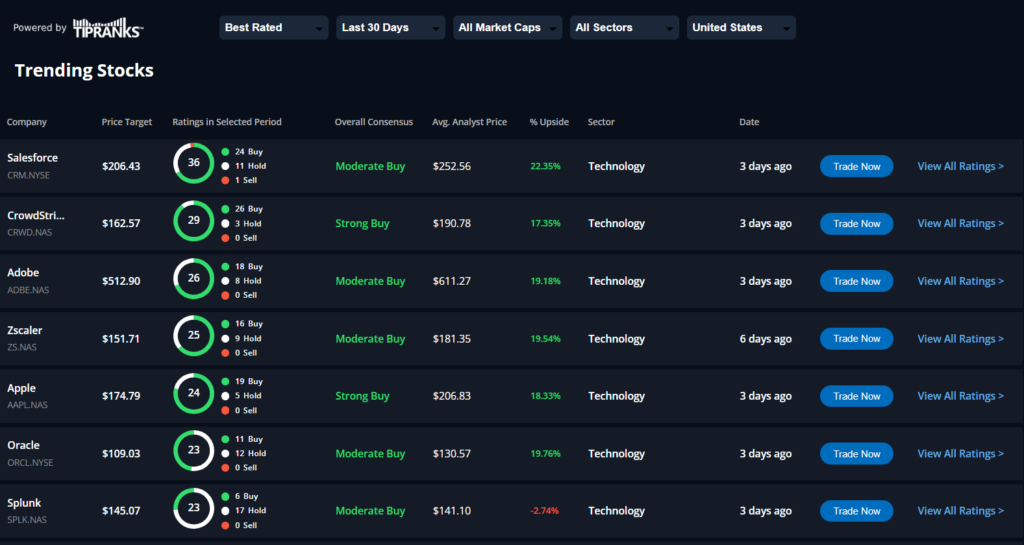This screenshot has width=1024, height=545.
Task: Change the United States country dropdown
Action: (x=741, y=27)
